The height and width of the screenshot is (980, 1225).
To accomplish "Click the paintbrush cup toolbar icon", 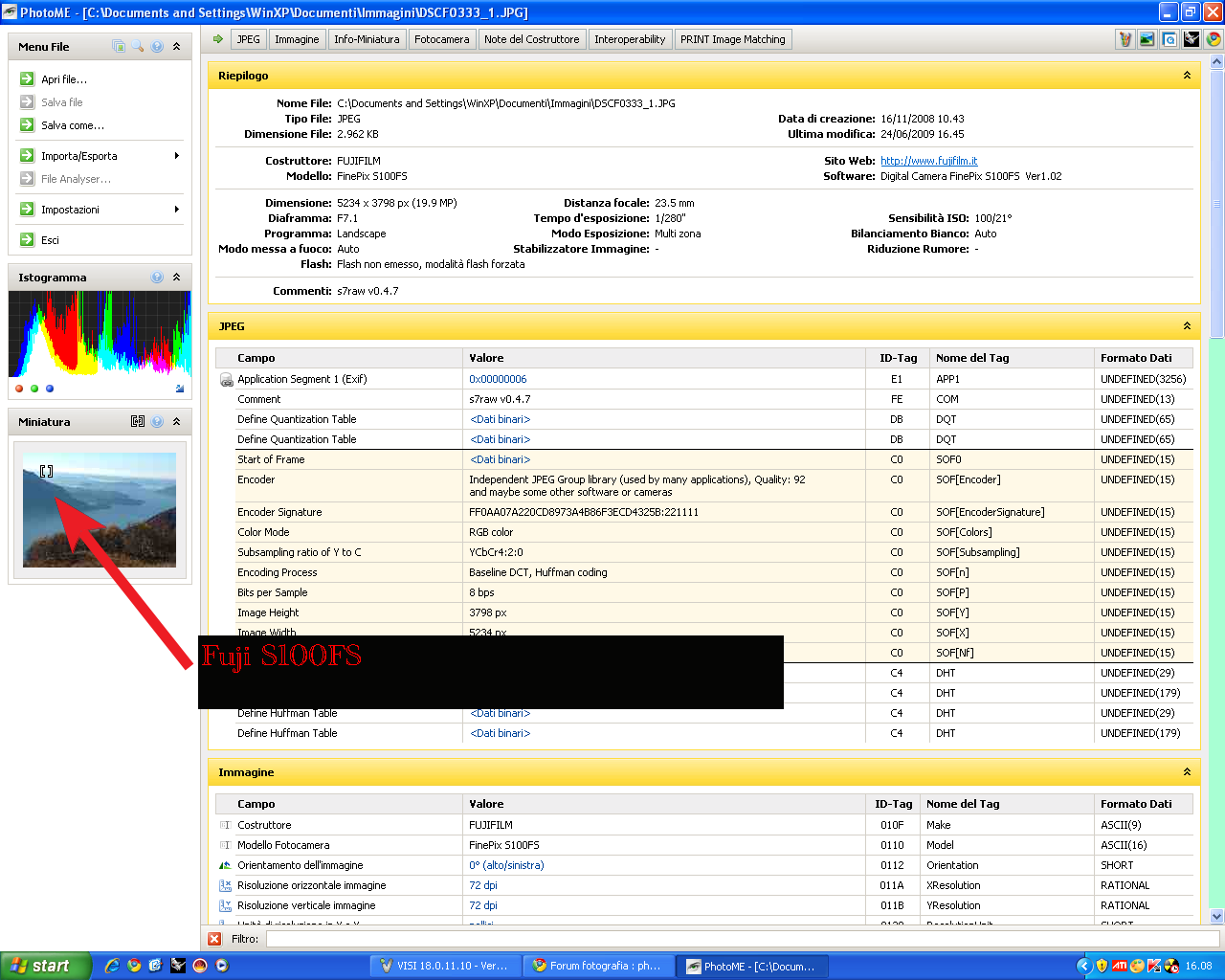I will [1125, 39].
